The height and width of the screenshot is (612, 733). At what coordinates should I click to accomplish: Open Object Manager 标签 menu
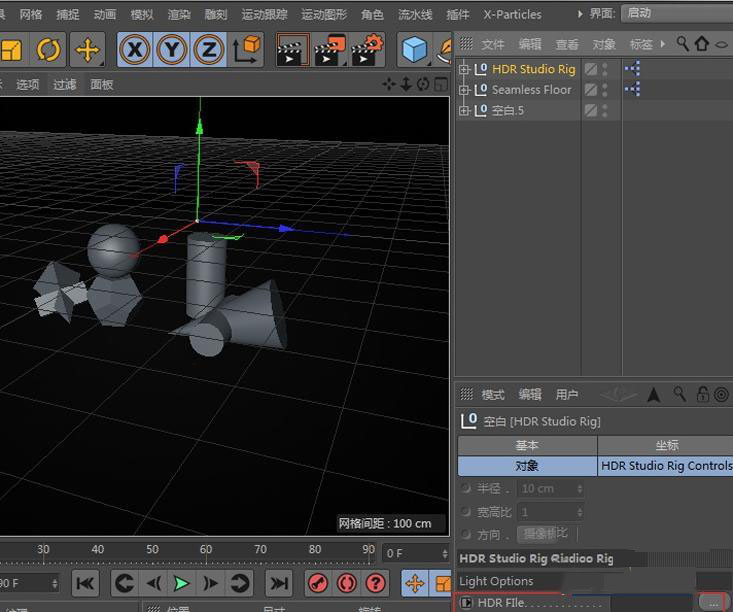point(640,44)
